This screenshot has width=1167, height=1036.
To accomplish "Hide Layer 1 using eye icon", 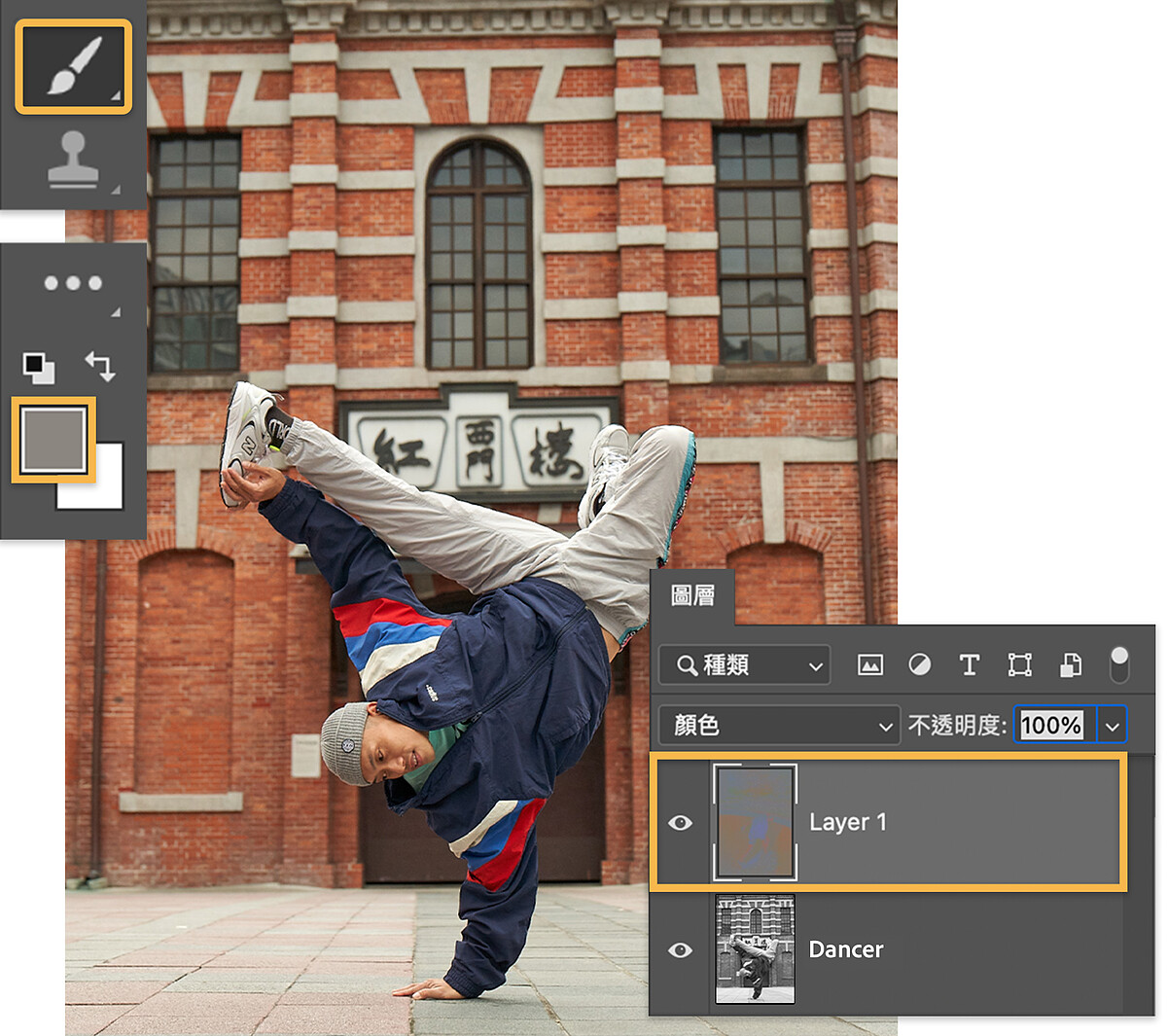I will 680,823.
